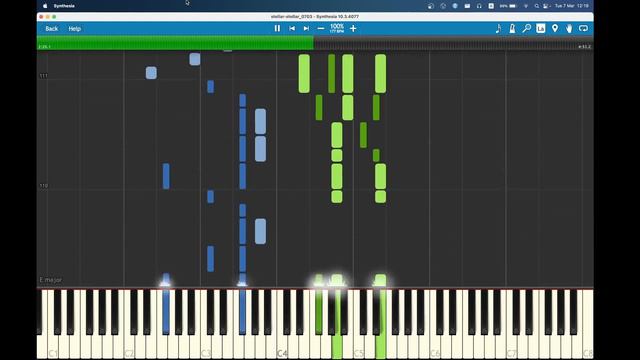640x360 pixels.
Task: Toggle the key labels icon
Action: click(540, 29)
